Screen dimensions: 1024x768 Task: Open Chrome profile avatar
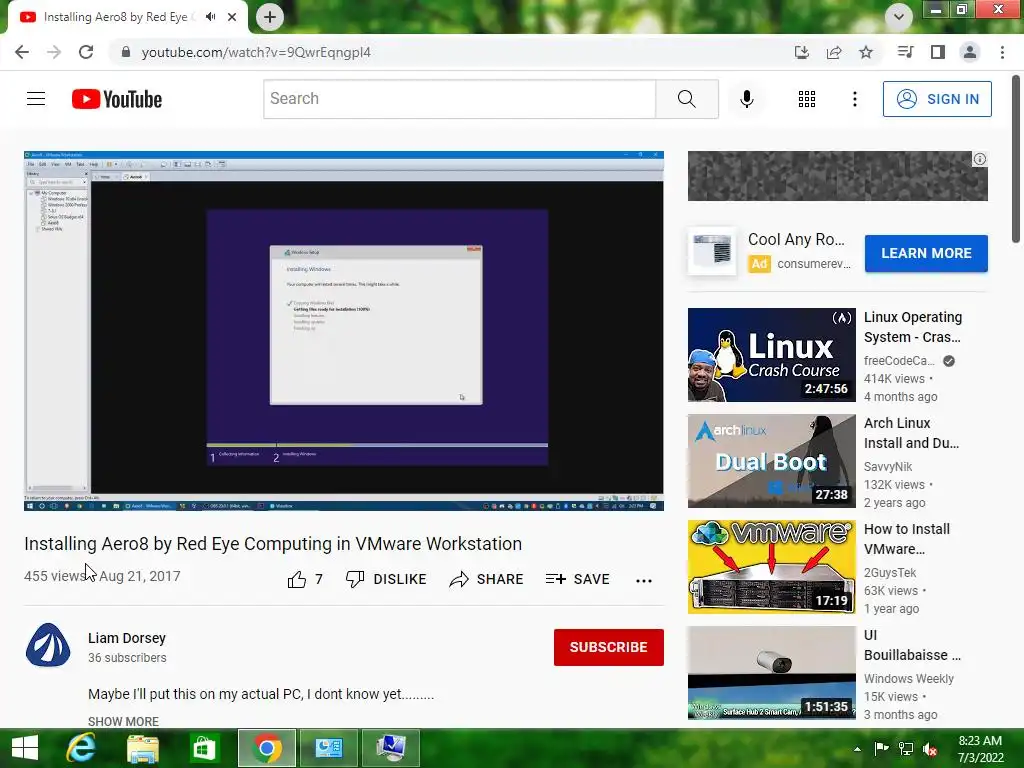tap(970, 52)
